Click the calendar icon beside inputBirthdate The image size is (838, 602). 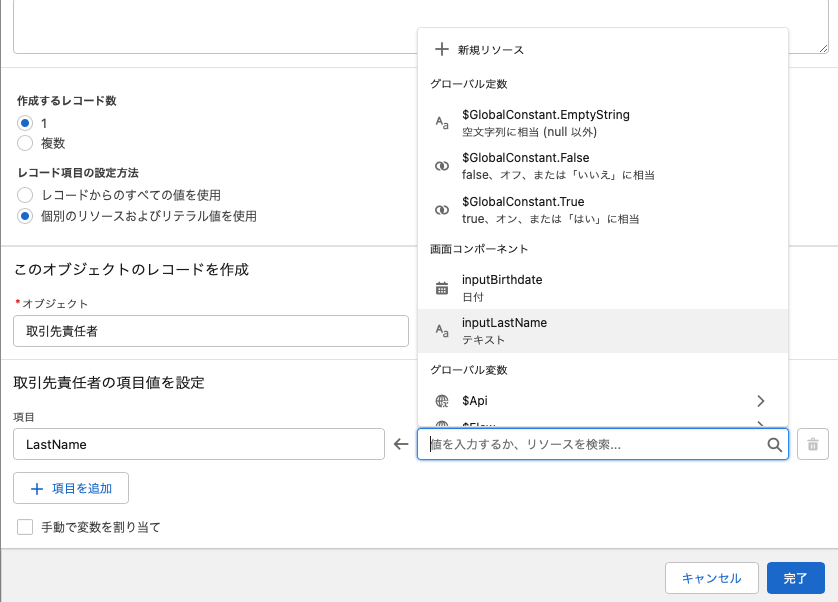(441, 288)
